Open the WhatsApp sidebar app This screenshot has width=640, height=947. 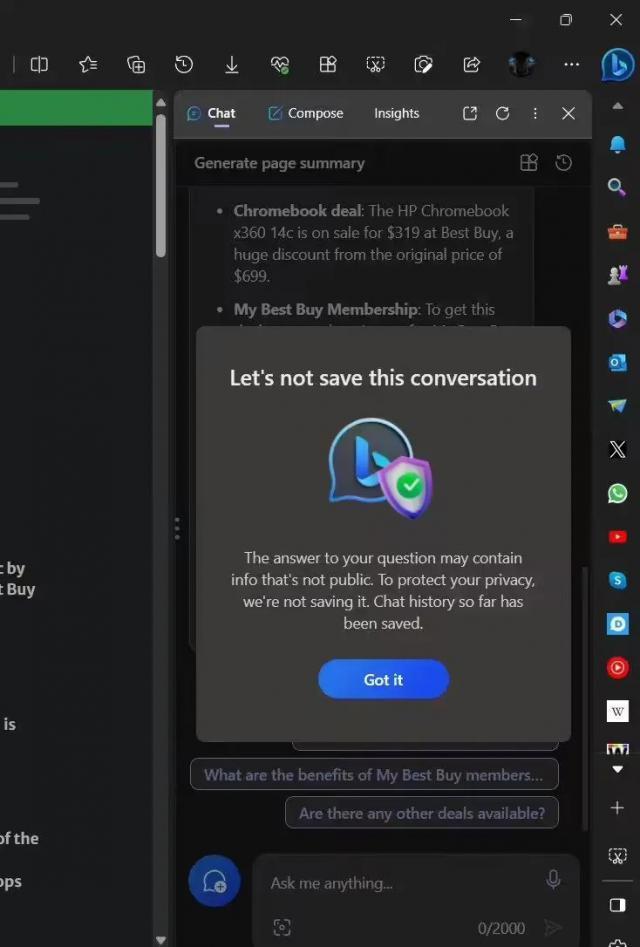point(617,493)
